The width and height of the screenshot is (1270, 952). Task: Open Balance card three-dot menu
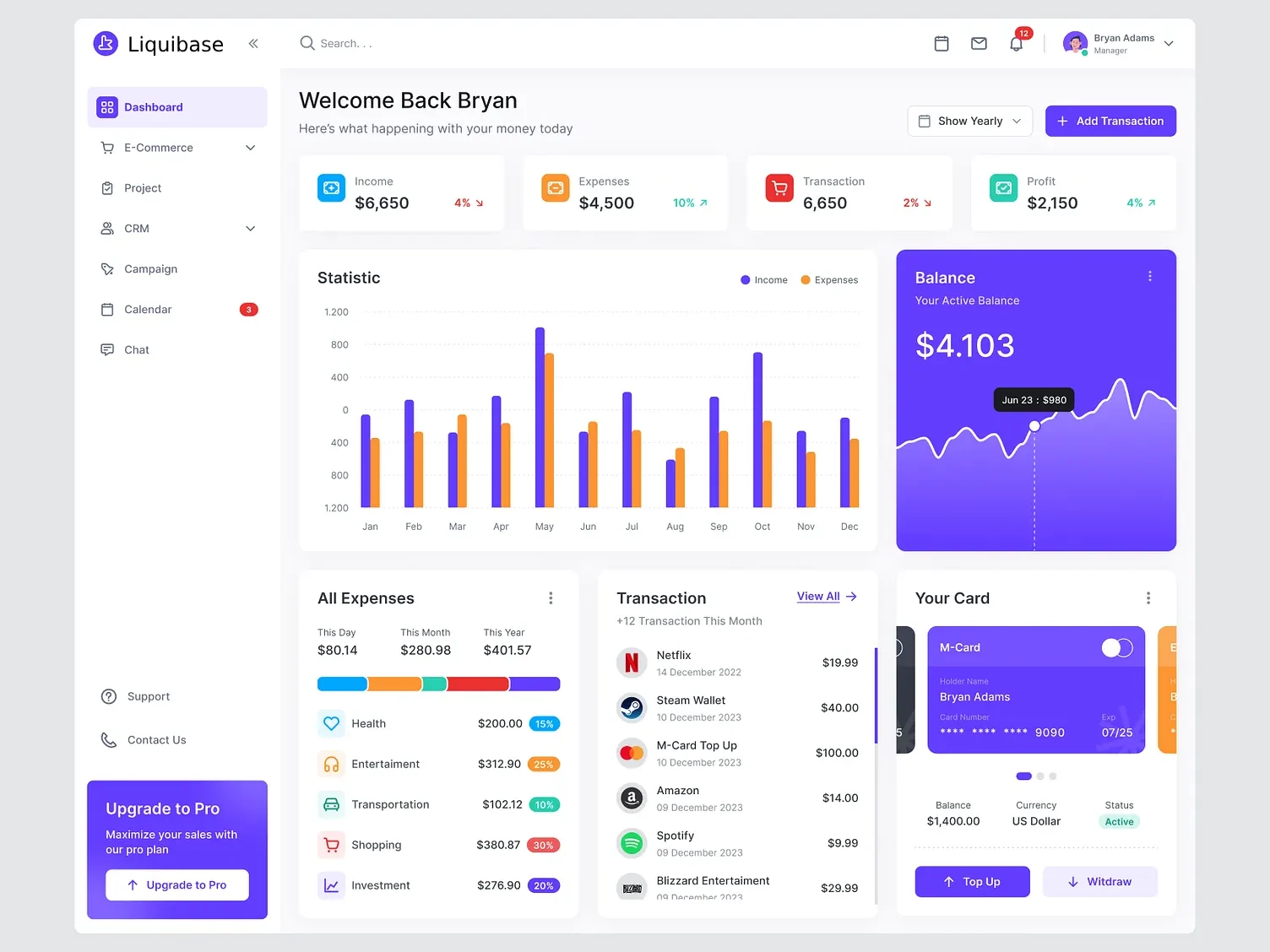pos(1149,277)
